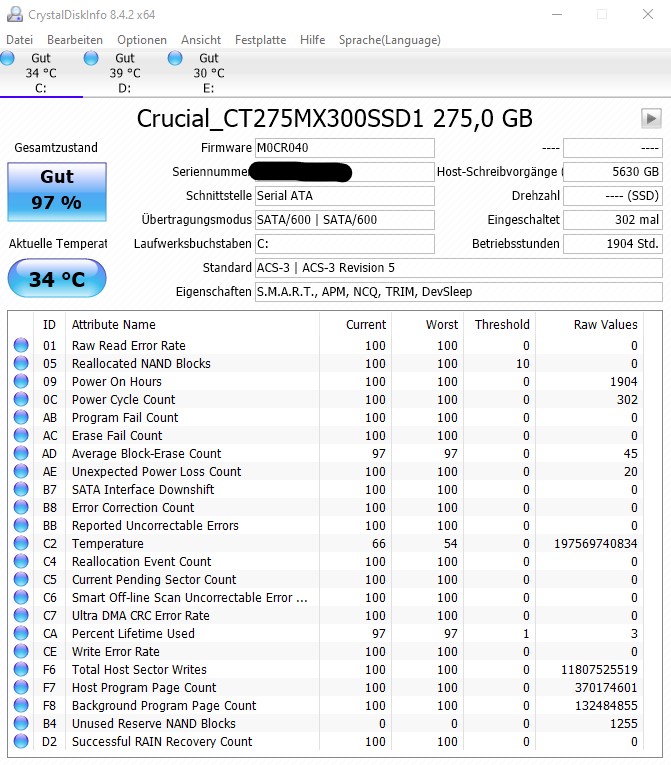Click the 34 °C temperature button
671x765 pixels.
(x=57, y=279)
